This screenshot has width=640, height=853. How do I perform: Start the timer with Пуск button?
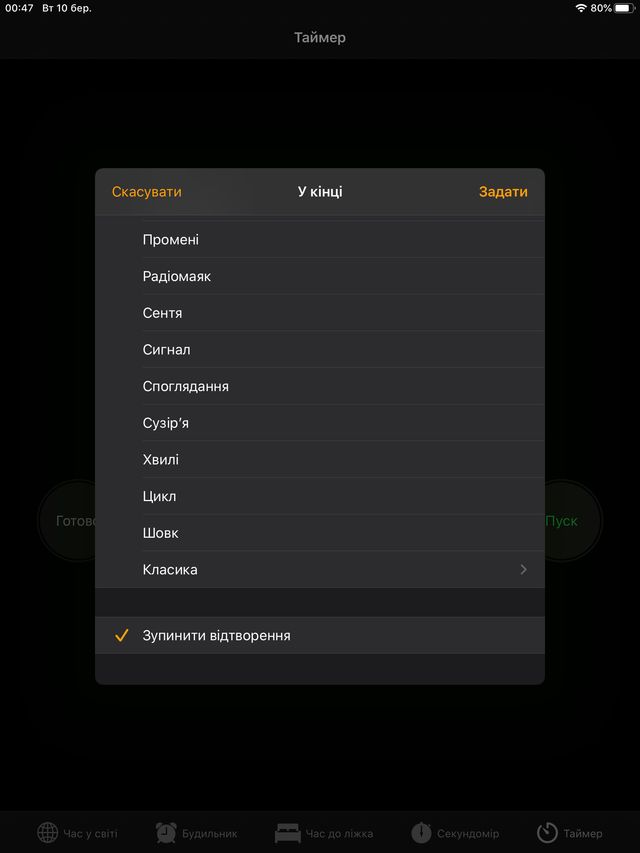point(570,521)
